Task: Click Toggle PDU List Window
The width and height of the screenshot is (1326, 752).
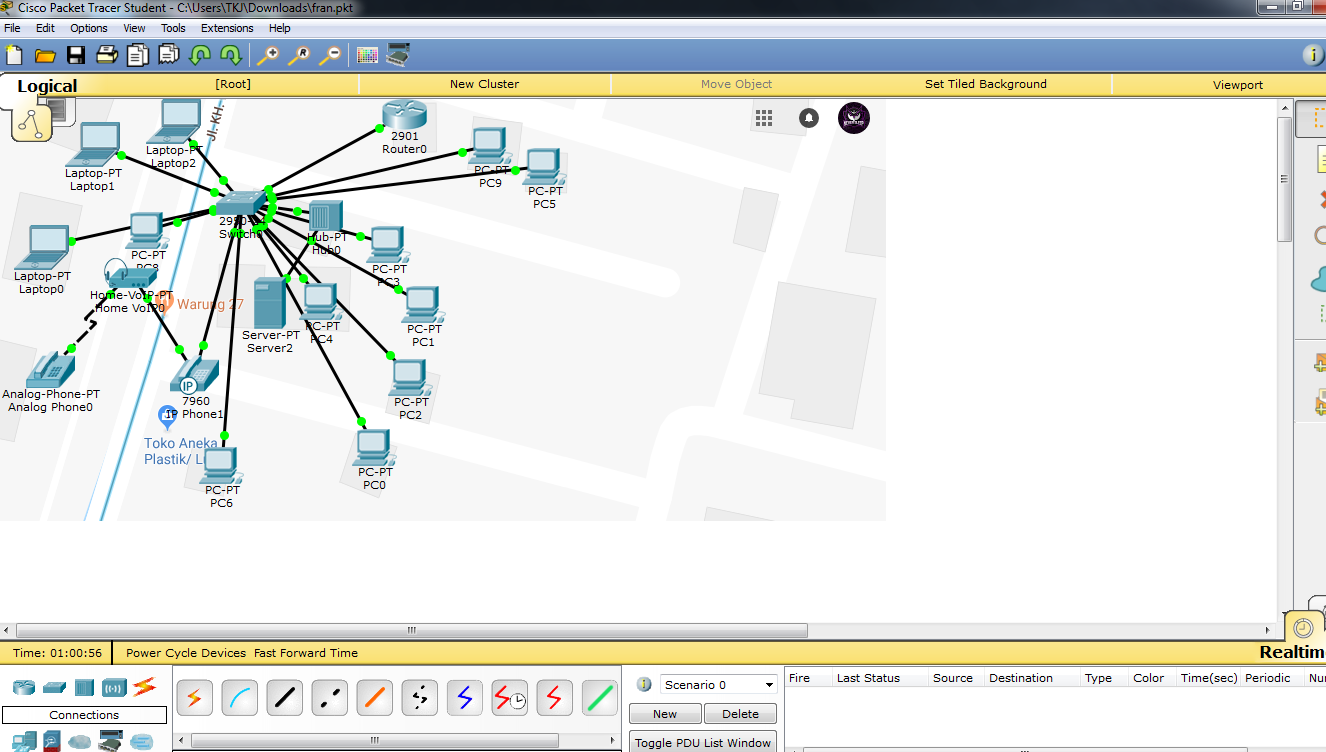Action: [703, 742]
